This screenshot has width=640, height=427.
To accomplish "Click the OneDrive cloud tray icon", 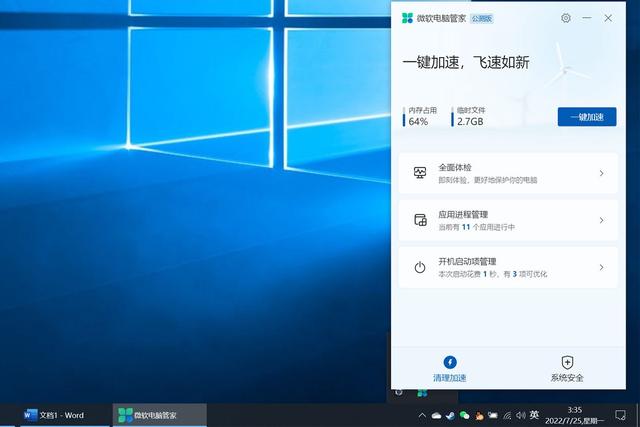I will (x=436, y=416).
